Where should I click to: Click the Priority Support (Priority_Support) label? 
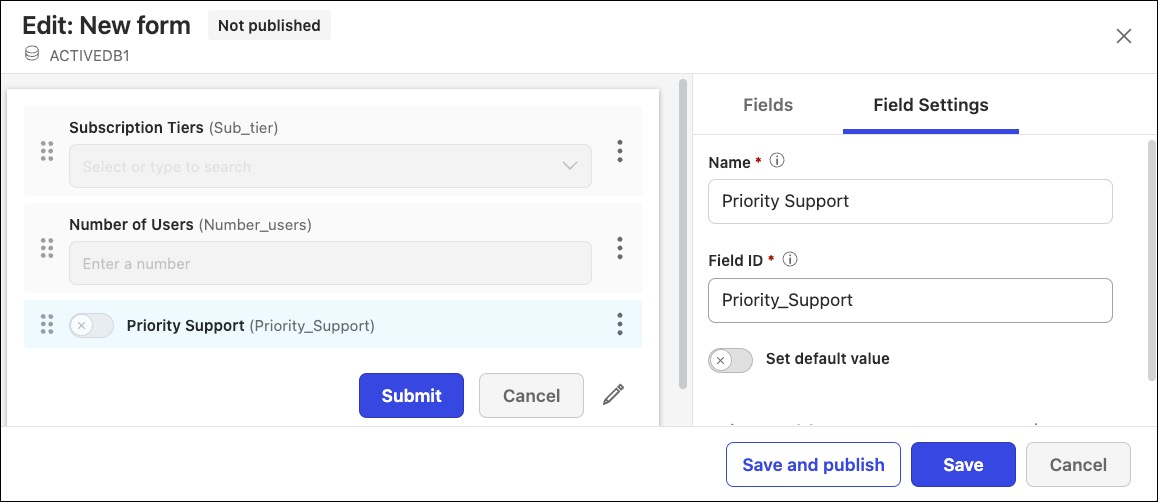tap(250, 326)
